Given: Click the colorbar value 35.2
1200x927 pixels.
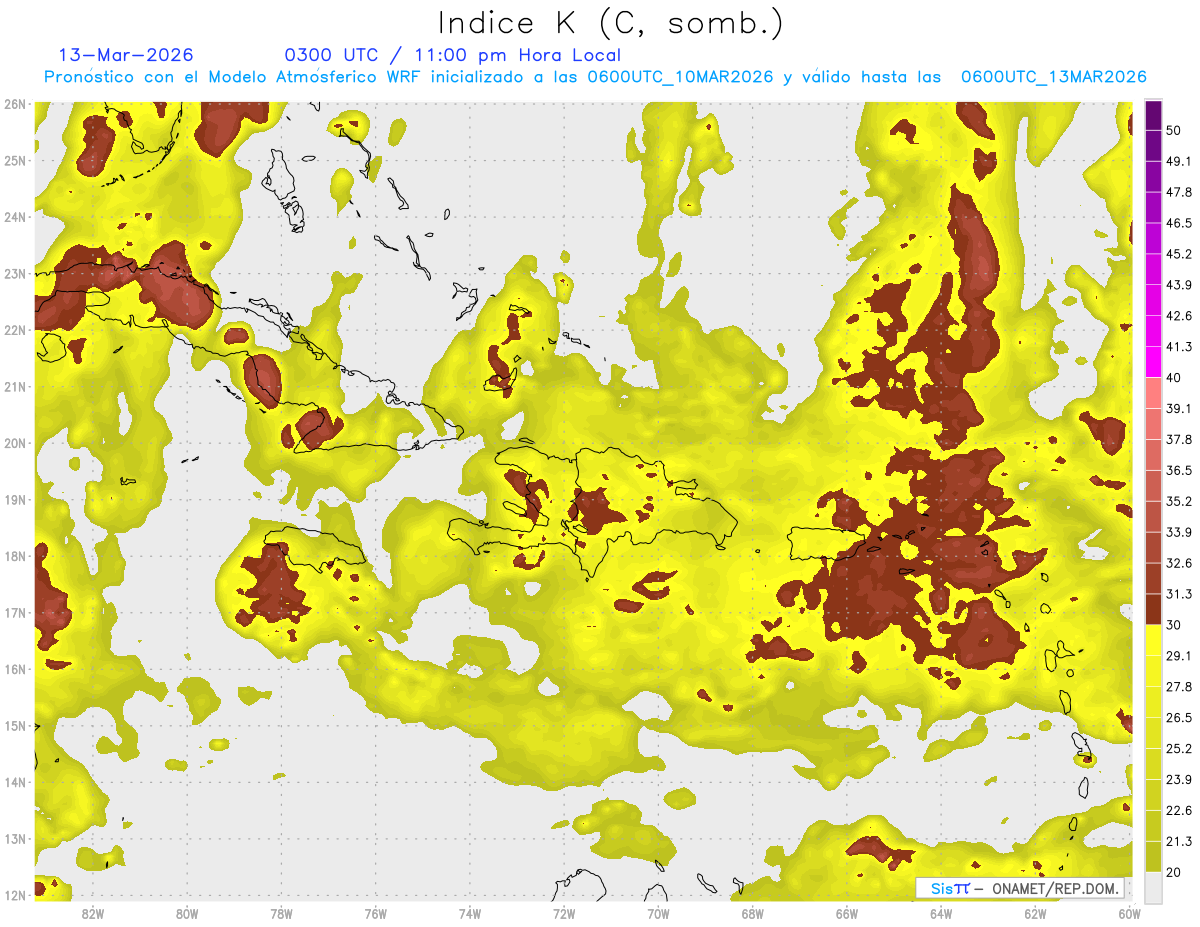Looking at the screenshot, I should click(1178, 501).
